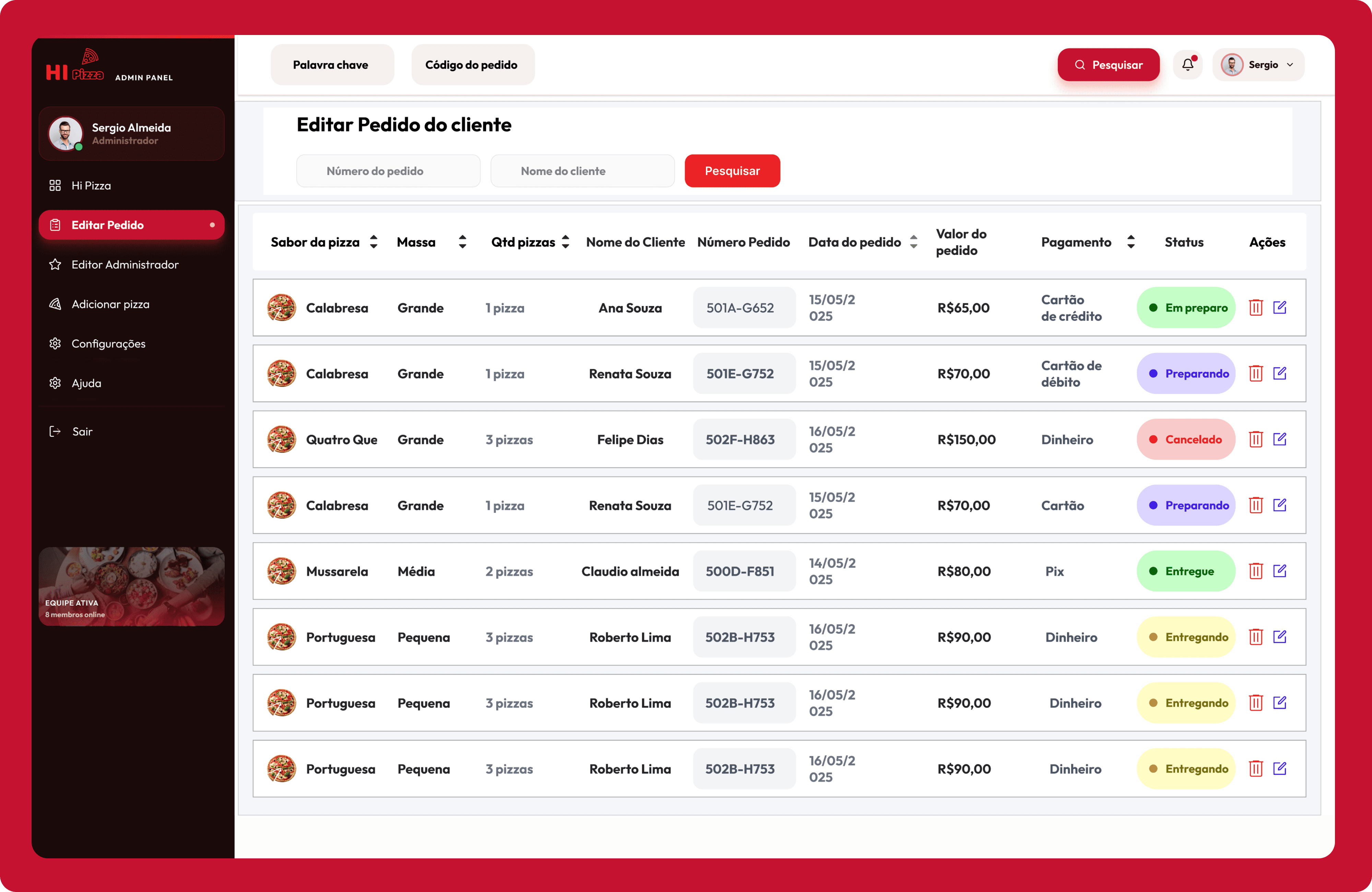Image resolution: width=1372 pixels, height=892 pixels.
Task: Select the order number 502F-H863
Action: coord(744,439)
